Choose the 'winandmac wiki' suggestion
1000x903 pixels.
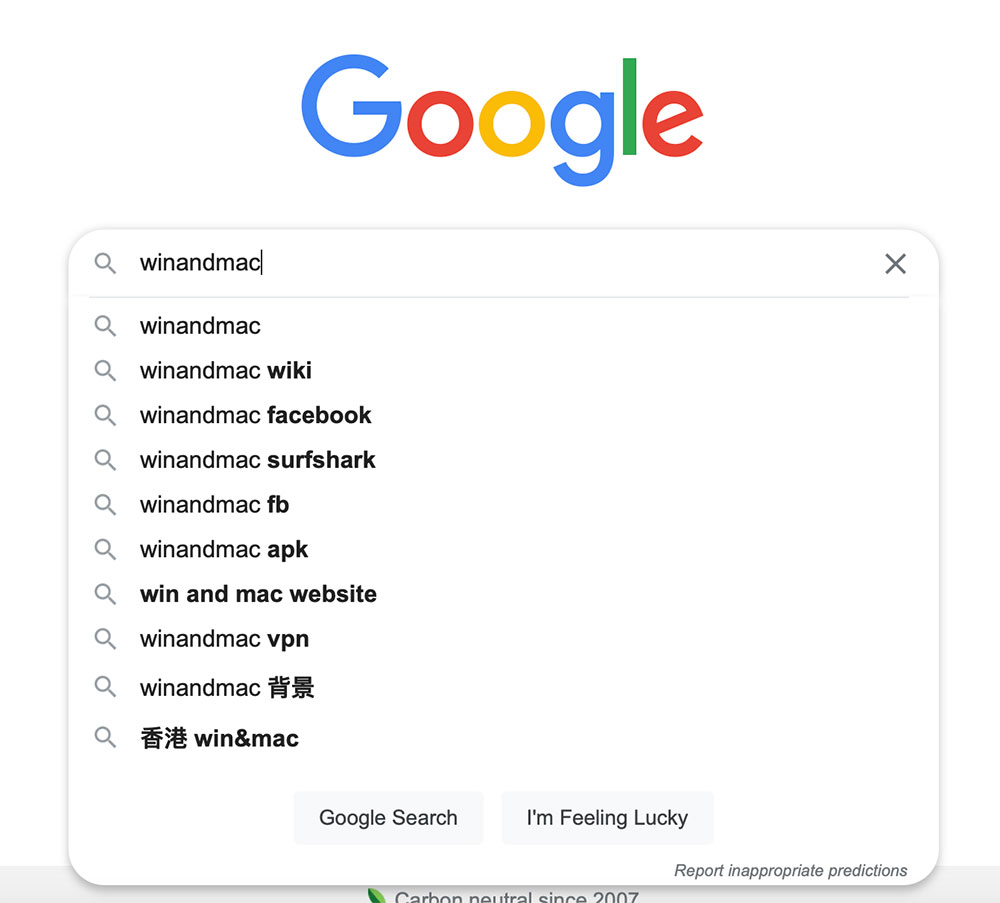tap(226, 371)
